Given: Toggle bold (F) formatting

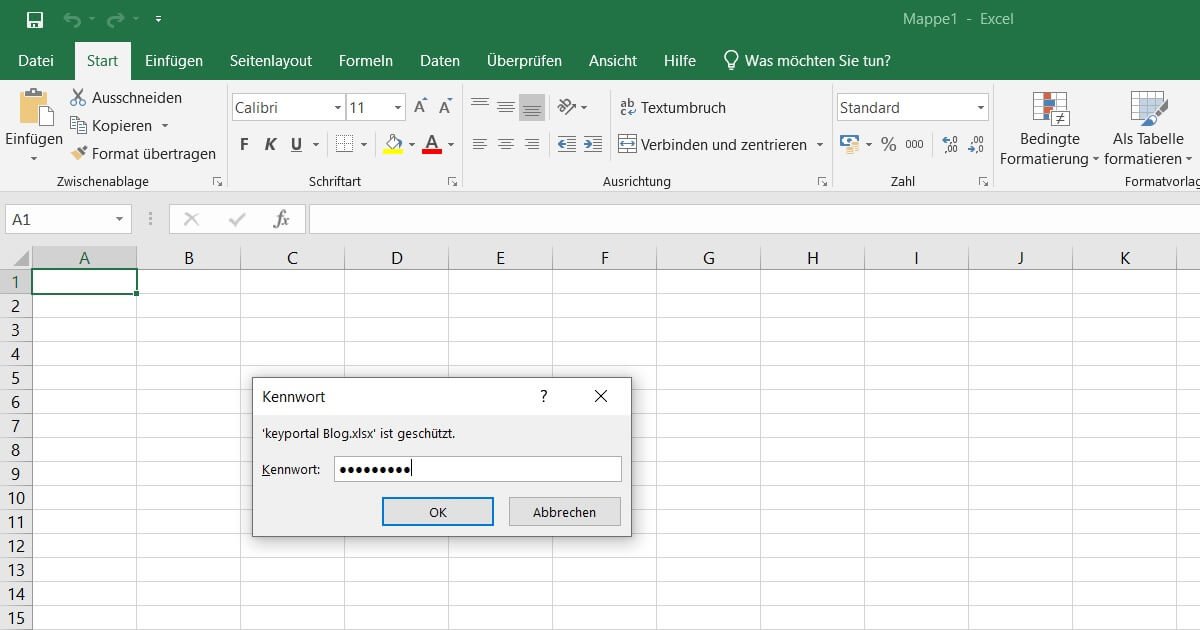Looking at the screenshot, I should [244, 145].
